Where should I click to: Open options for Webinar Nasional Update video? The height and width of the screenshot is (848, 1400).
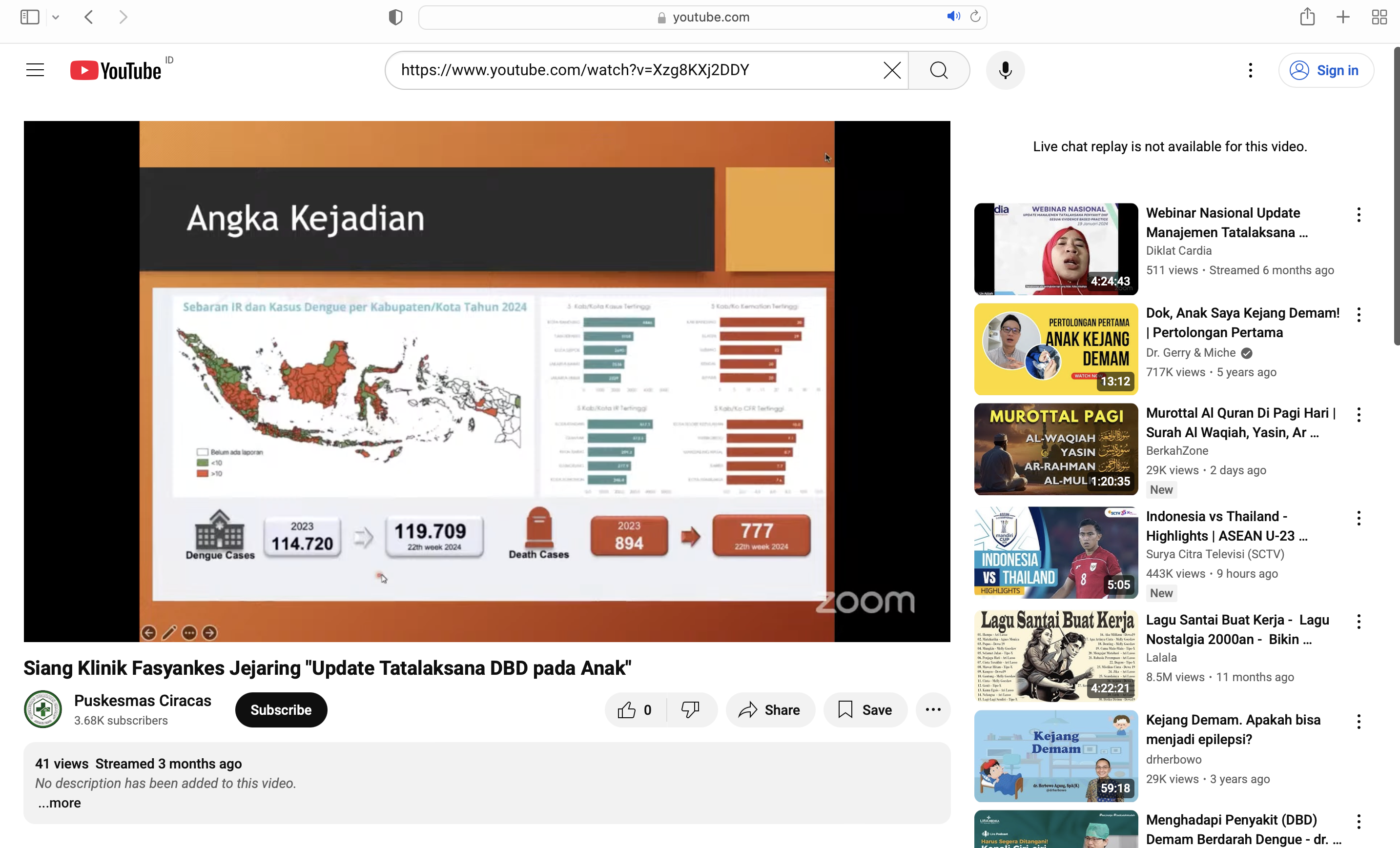pyautogui.click(x=1359, y=214)
